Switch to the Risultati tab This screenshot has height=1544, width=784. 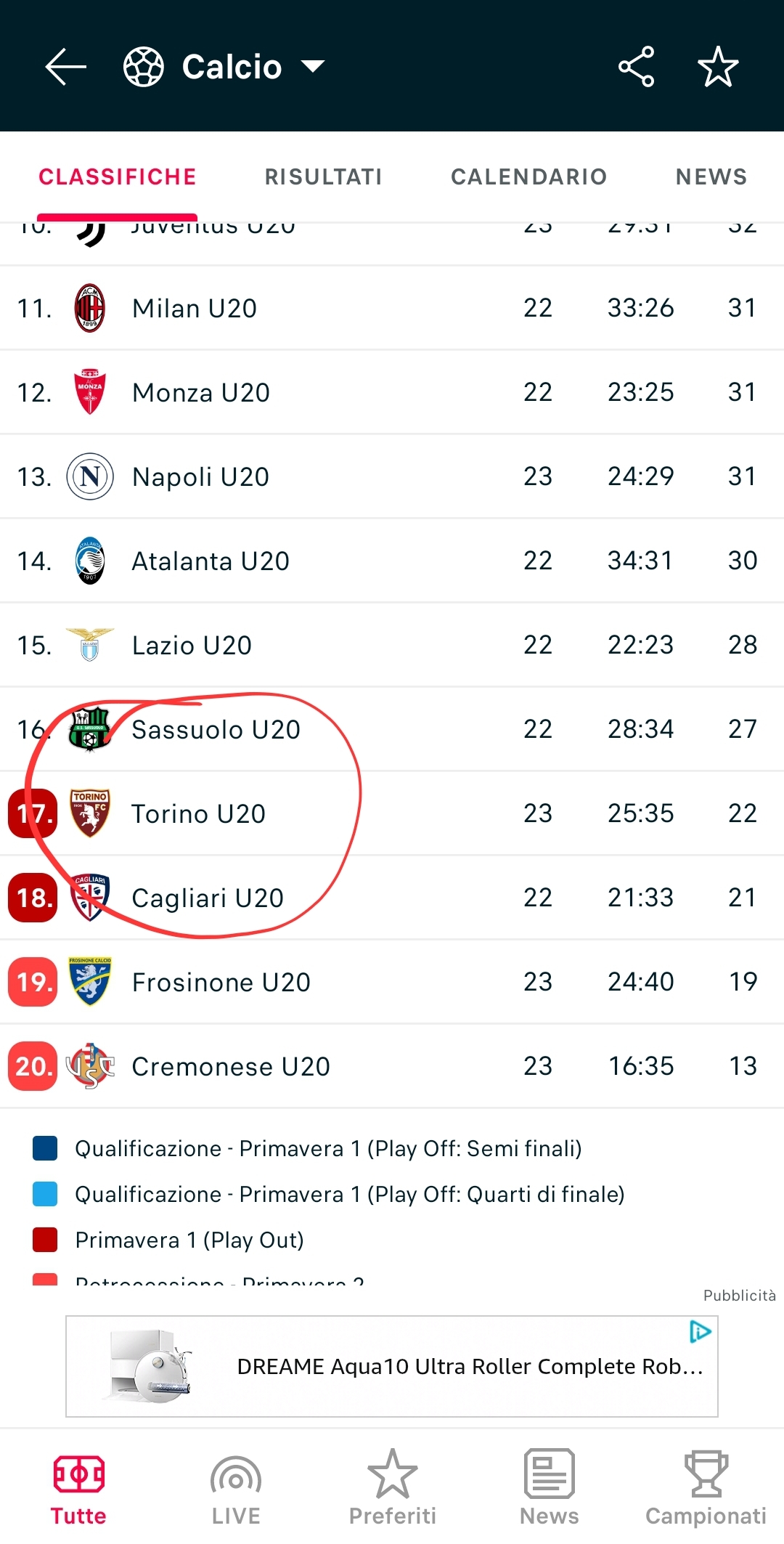click(x=323, y=176)
